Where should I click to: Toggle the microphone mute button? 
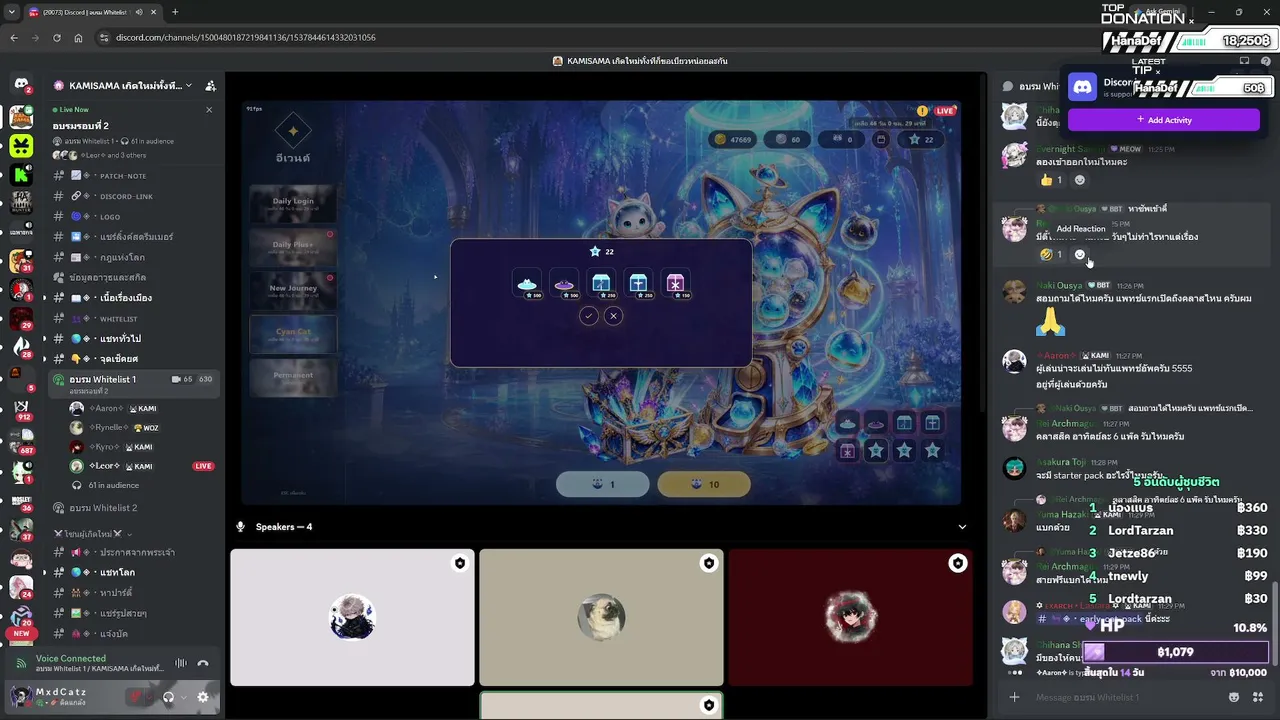click(x=137, y=697)
